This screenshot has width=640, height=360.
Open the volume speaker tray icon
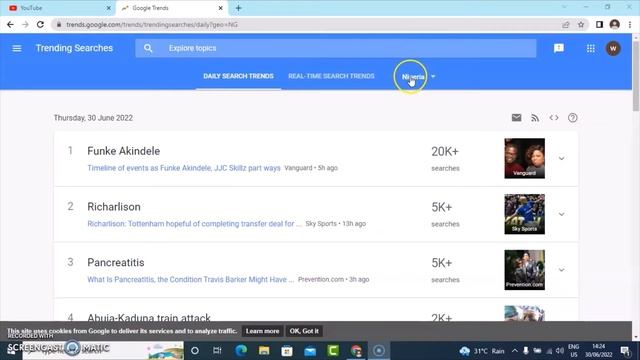pos(560,351)
